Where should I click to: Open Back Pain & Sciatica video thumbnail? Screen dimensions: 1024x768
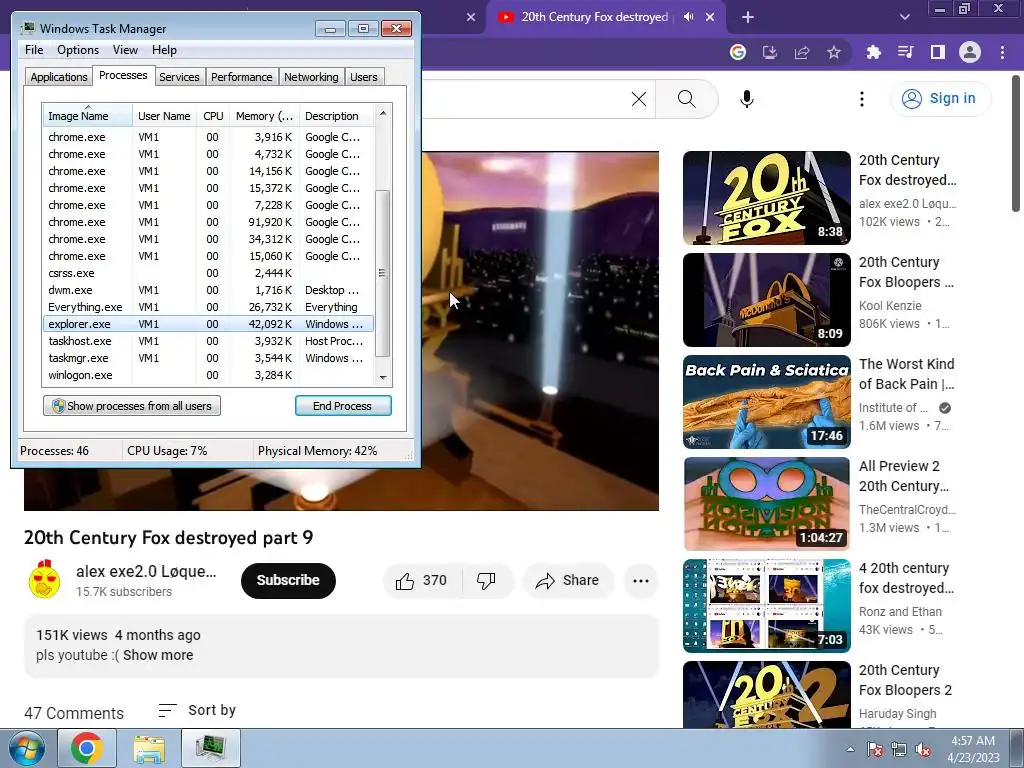(767, 402)
